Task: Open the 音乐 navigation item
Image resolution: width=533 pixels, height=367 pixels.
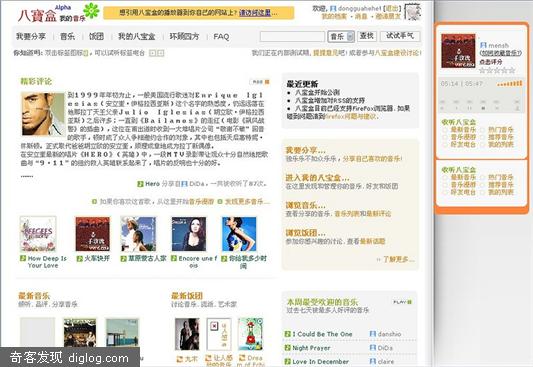Action: [67, 36]
